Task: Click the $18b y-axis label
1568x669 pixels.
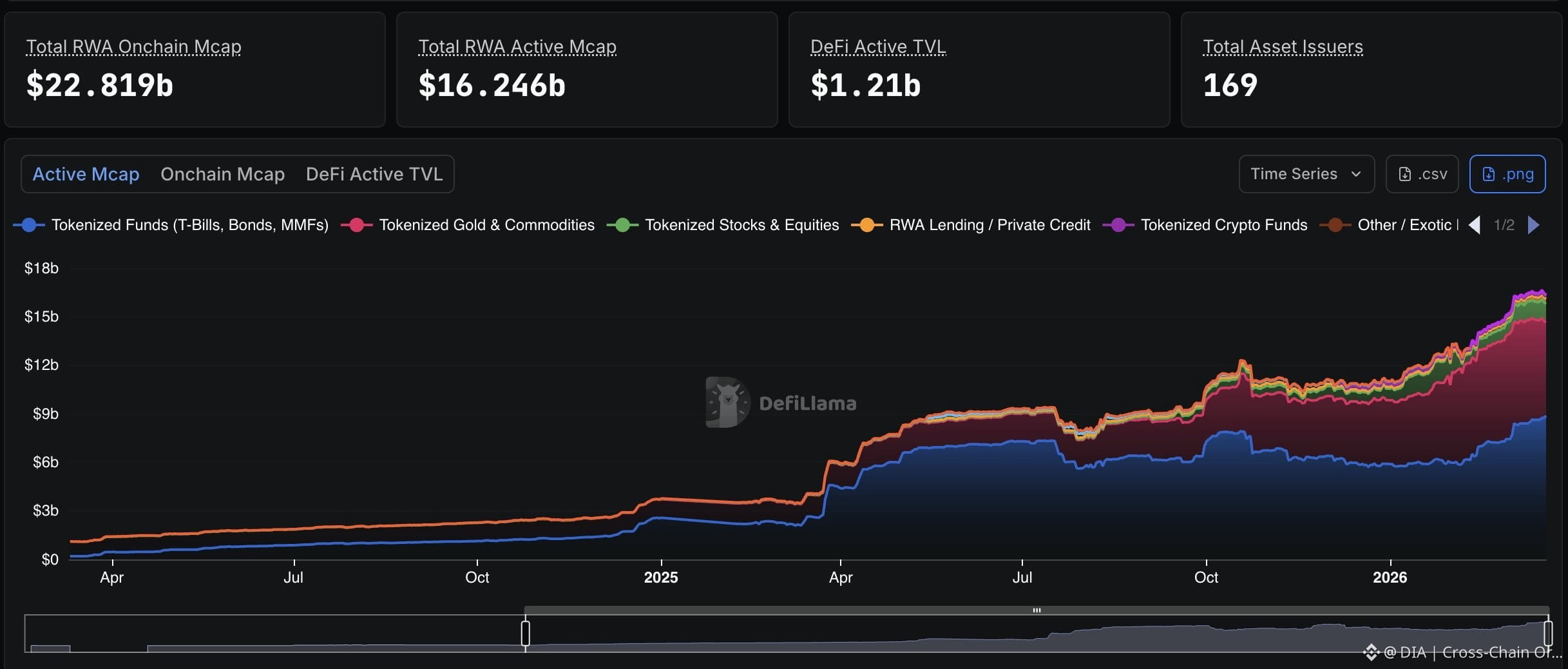Action: pyautogui.click(x=41, y=268)
